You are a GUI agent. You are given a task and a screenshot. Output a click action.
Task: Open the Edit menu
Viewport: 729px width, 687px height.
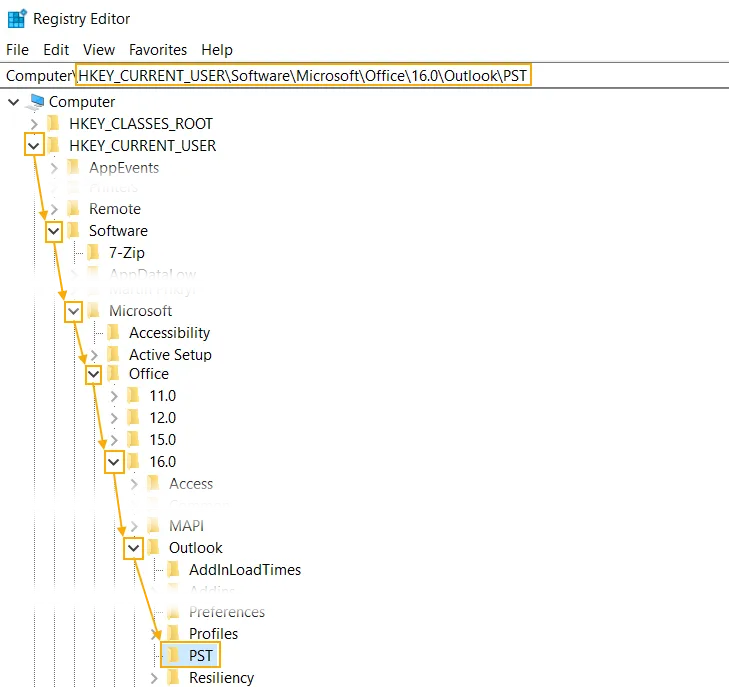point(56,50)
